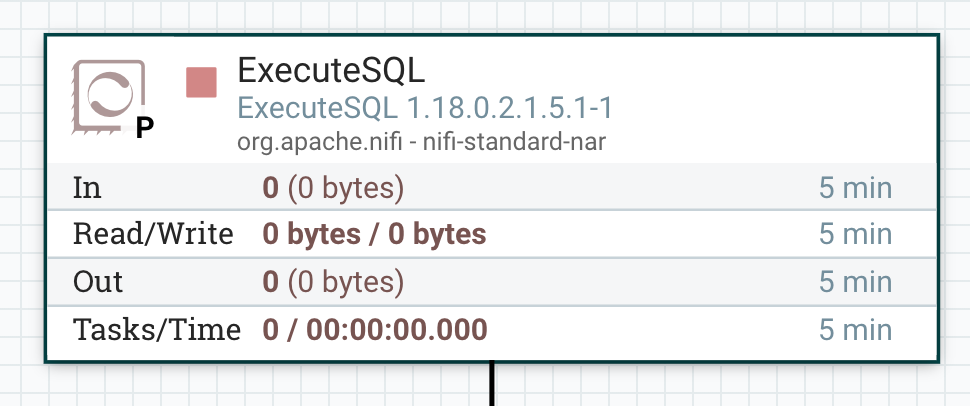The height and width of the screenshot is (406, 970).
Task: Click the Out value 0 (0 bytes)
Action: [x=332, y=281]
